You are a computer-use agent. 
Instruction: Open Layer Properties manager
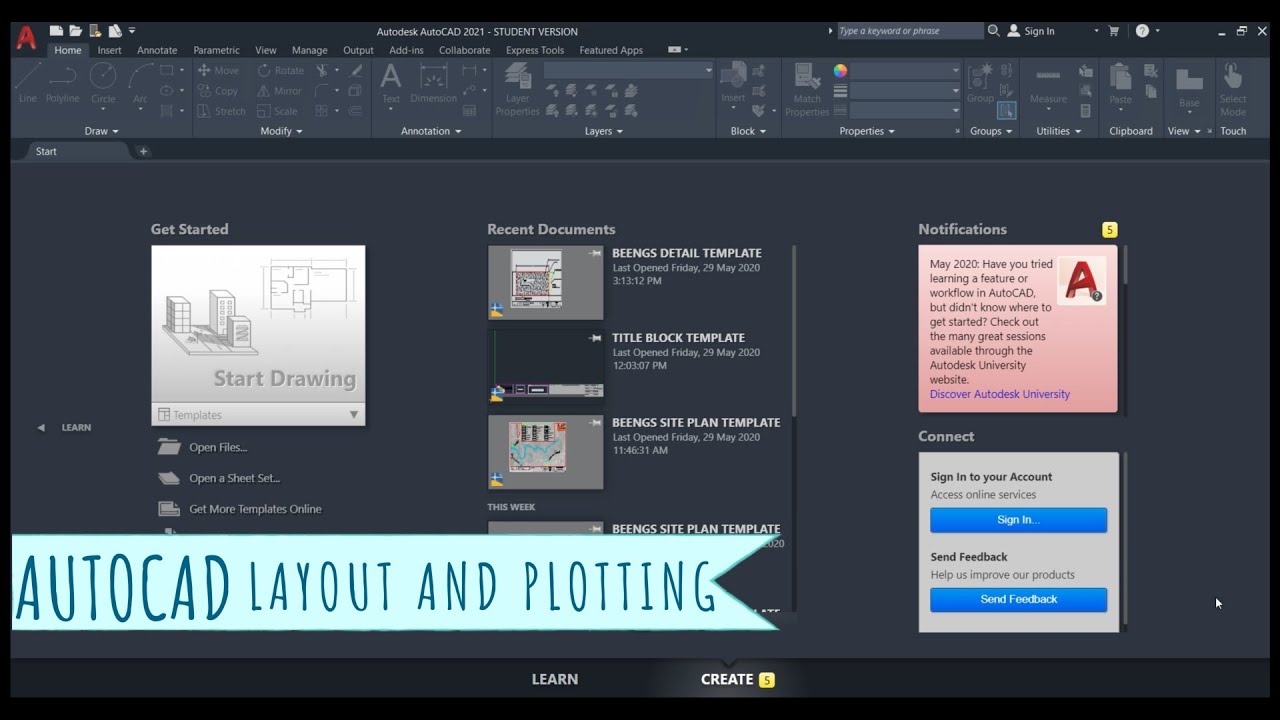517,90
